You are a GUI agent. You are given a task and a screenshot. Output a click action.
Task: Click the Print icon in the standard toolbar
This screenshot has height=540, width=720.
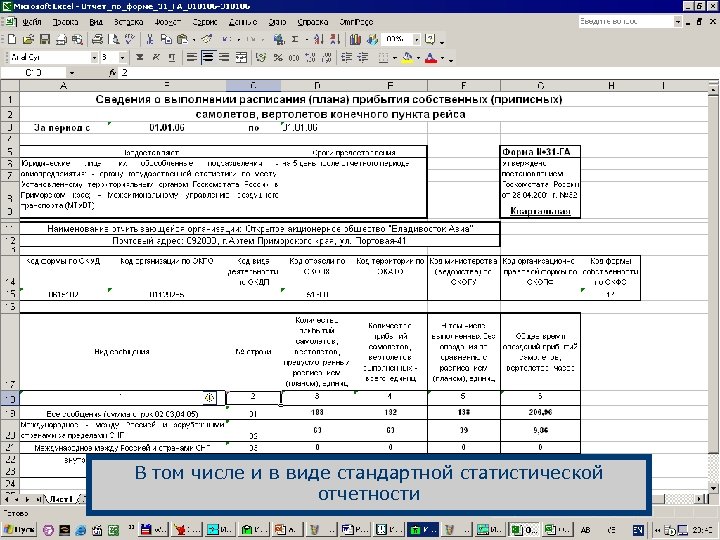97,39
